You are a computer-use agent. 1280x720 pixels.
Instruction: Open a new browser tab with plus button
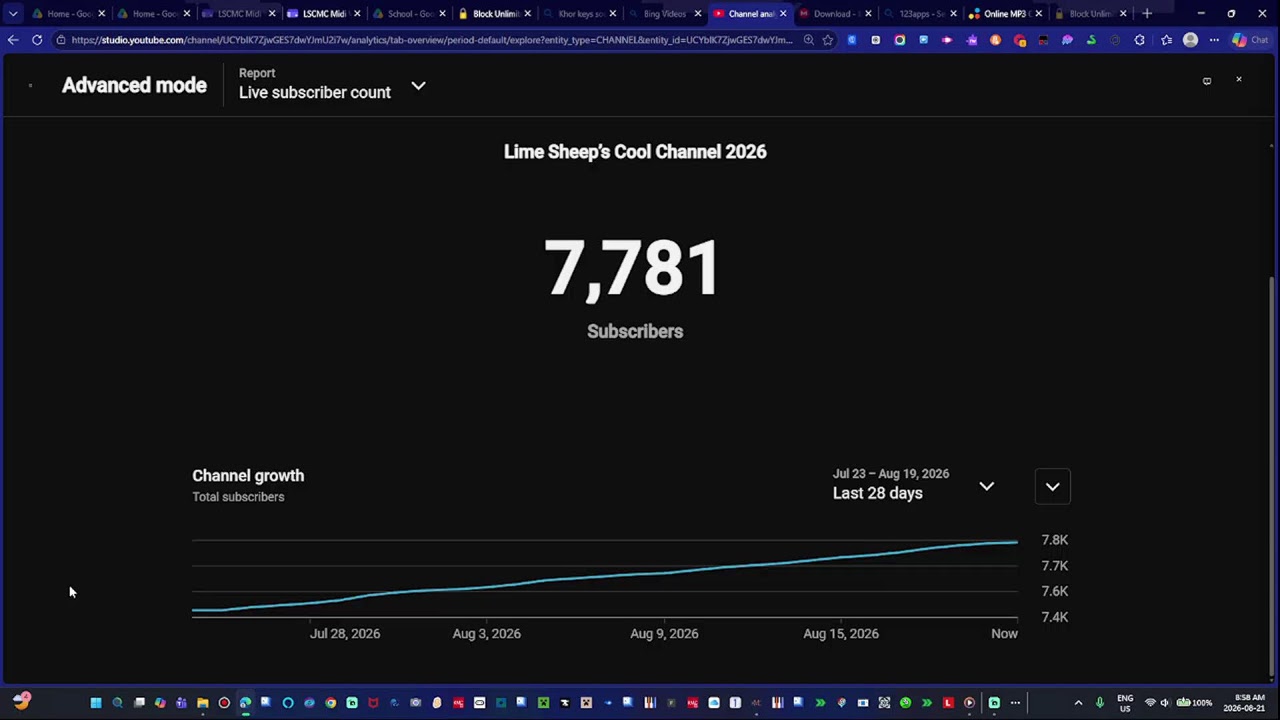[x=1147, y=13]
